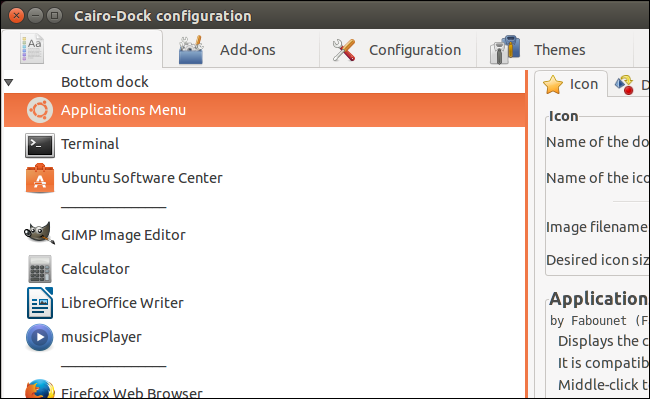Click the musicPlayer play icon
The width and height of the screenshot is (650, 399).
40,337
